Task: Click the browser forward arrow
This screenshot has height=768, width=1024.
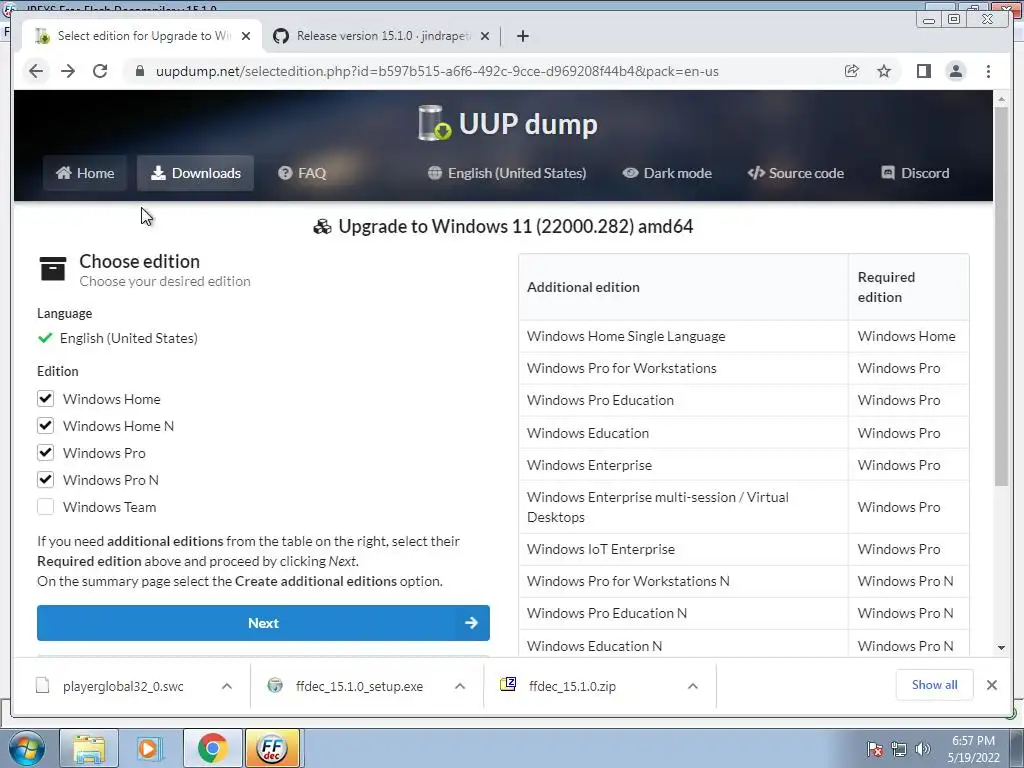Action: (68, 71)
